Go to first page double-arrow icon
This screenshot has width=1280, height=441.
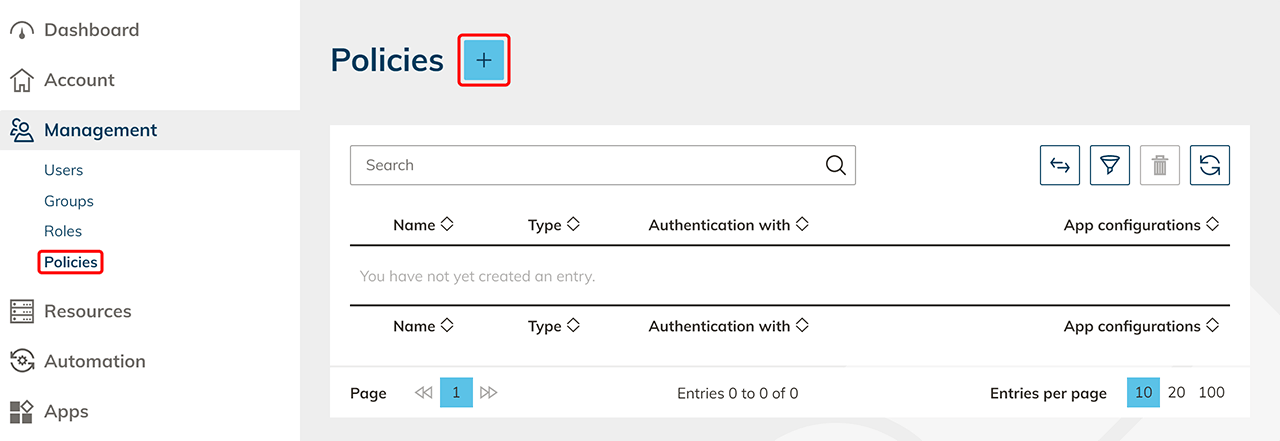pos(423,393)
